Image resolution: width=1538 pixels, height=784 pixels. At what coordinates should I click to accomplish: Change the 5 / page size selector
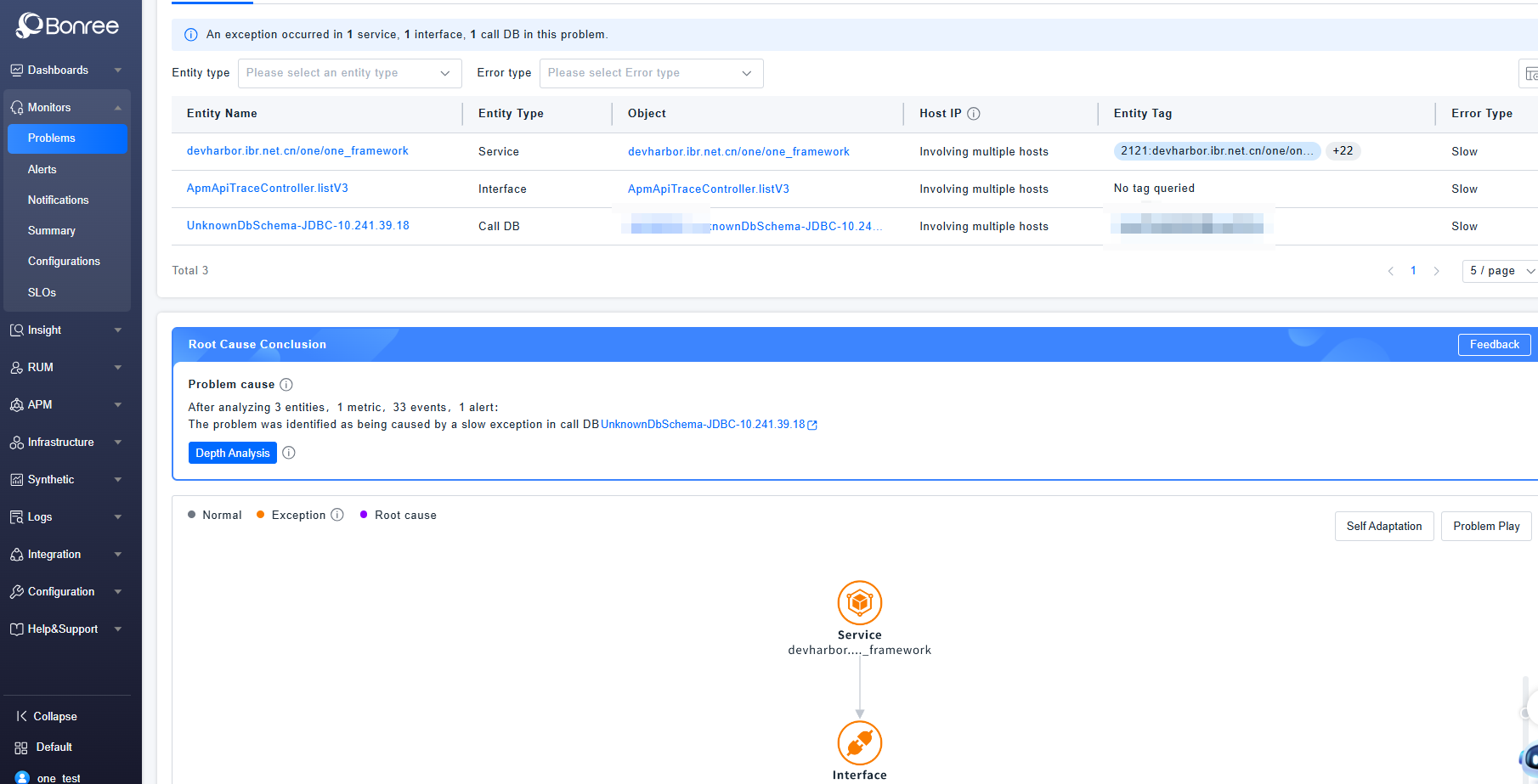[1501, 271]
